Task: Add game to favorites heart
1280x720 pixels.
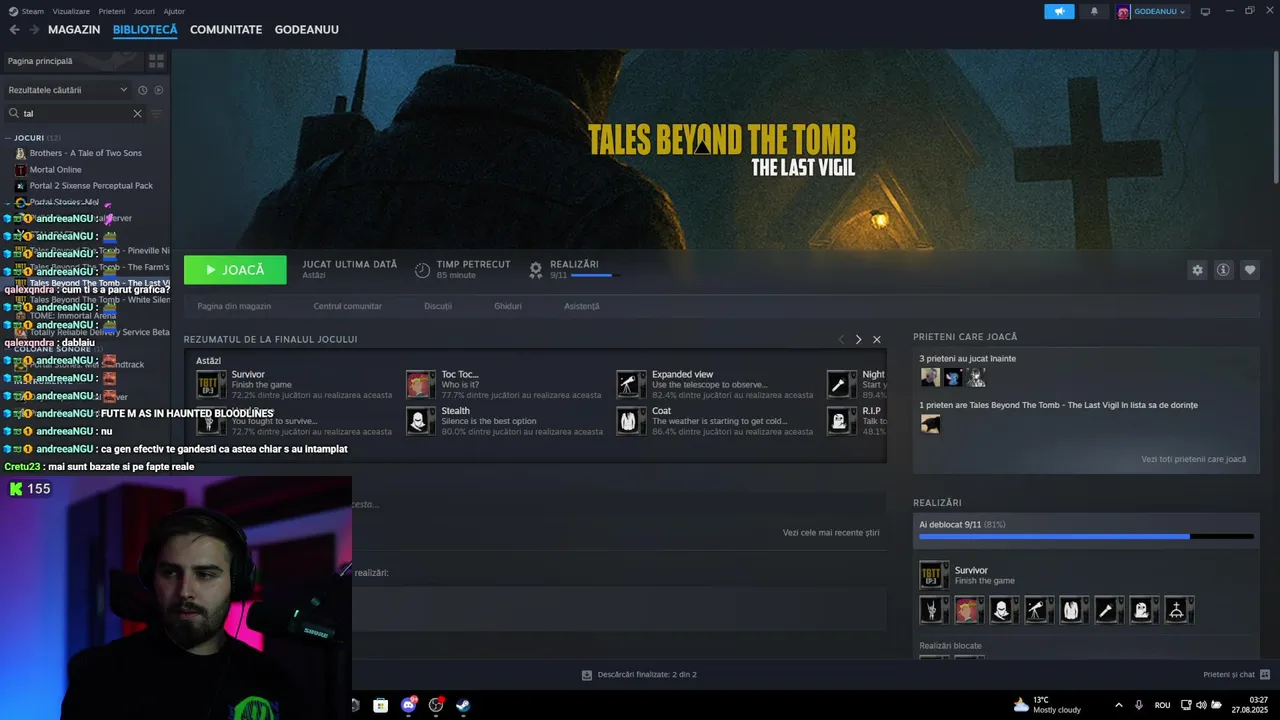Action: (1250, 270)
